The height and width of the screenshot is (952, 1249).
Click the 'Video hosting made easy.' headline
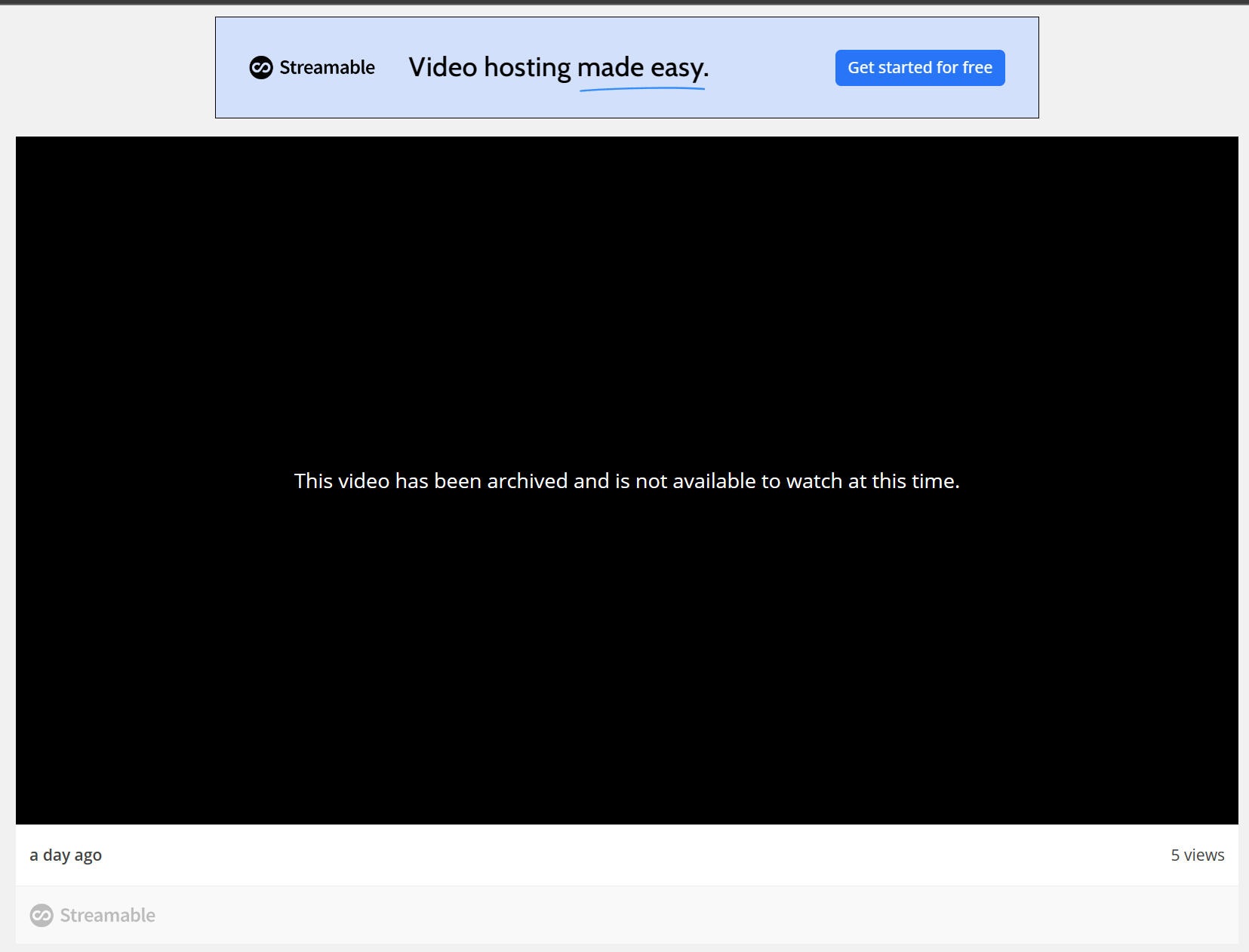(558, 68)
